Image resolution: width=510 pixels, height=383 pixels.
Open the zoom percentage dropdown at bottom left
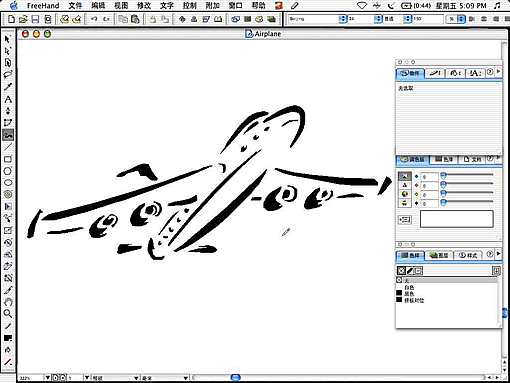point(47,378)
